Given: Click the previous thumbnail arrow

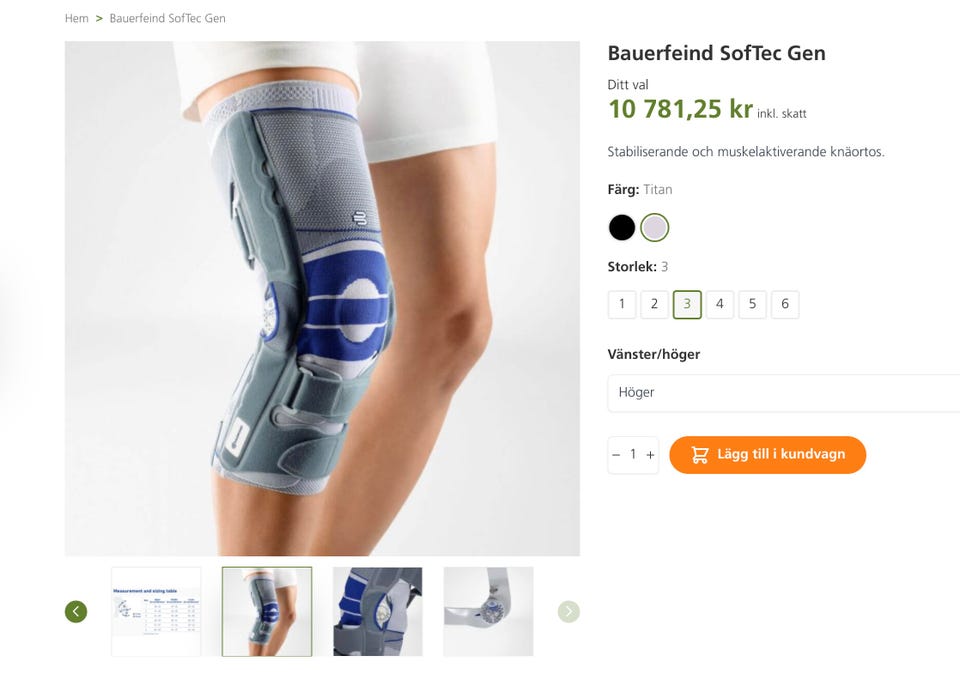Looking at the screenshot, I should click(76, 611).
